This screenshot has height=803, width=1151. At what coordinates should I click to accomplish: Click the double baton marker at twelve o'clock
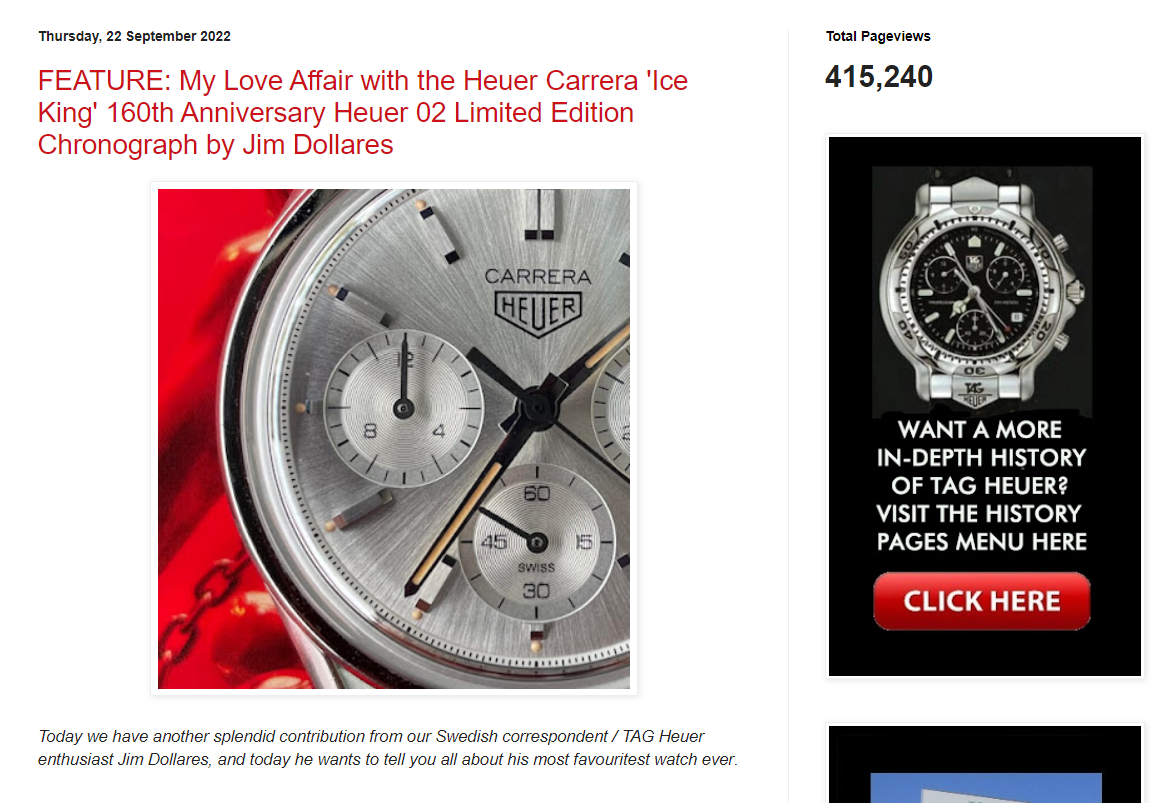pyautogui.click(x=540, y=214)
